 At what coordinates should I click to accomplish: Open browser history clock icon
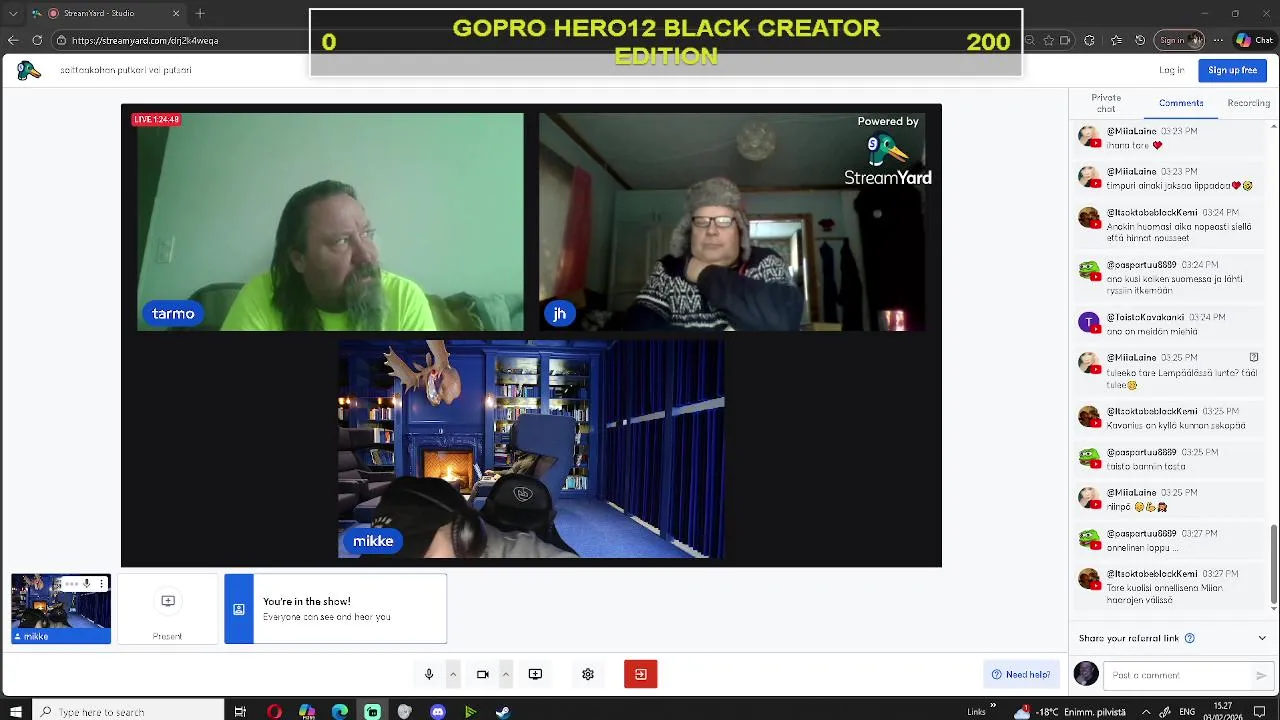1140,41
